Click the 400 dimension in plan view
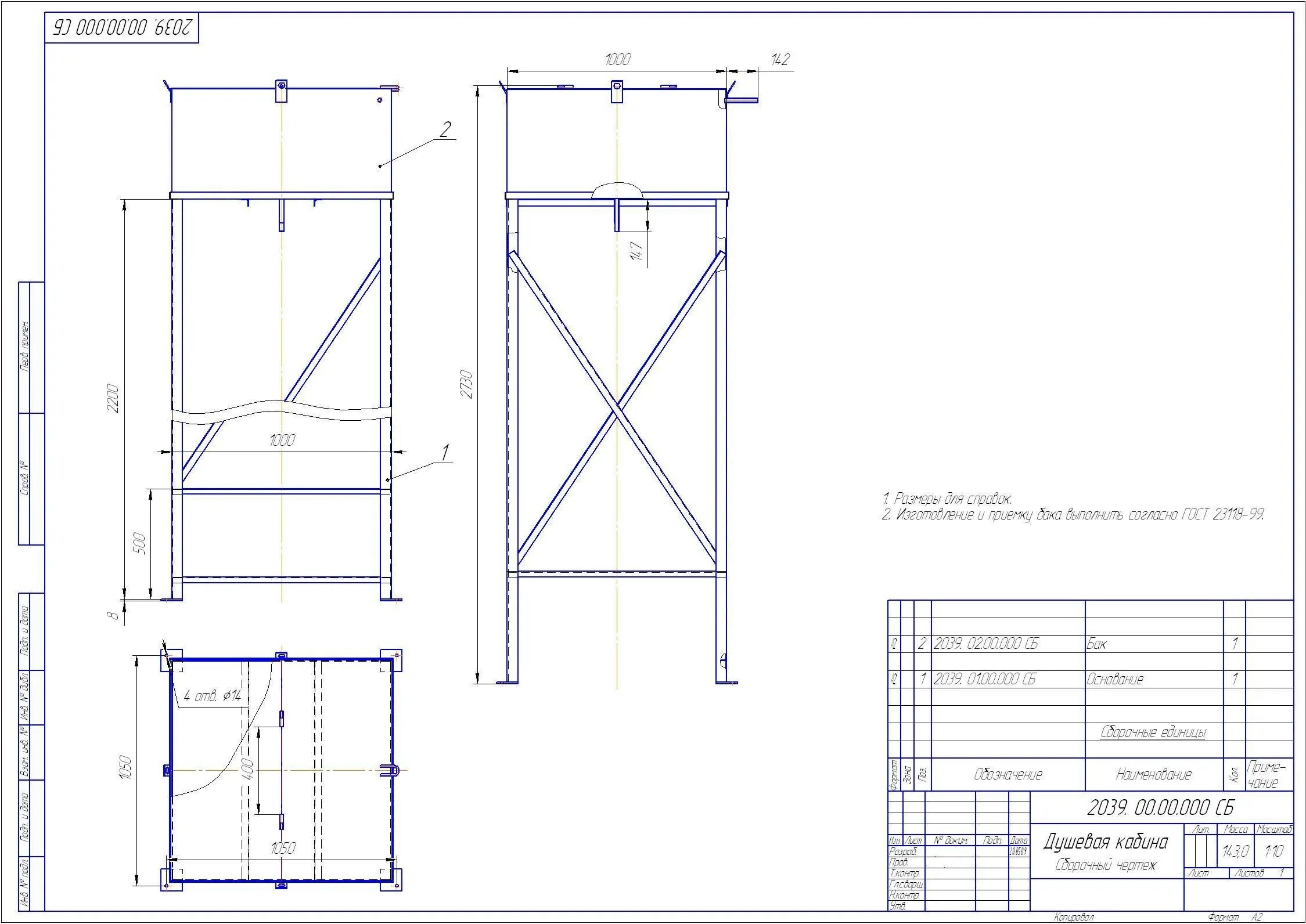 tap(246, 770)
